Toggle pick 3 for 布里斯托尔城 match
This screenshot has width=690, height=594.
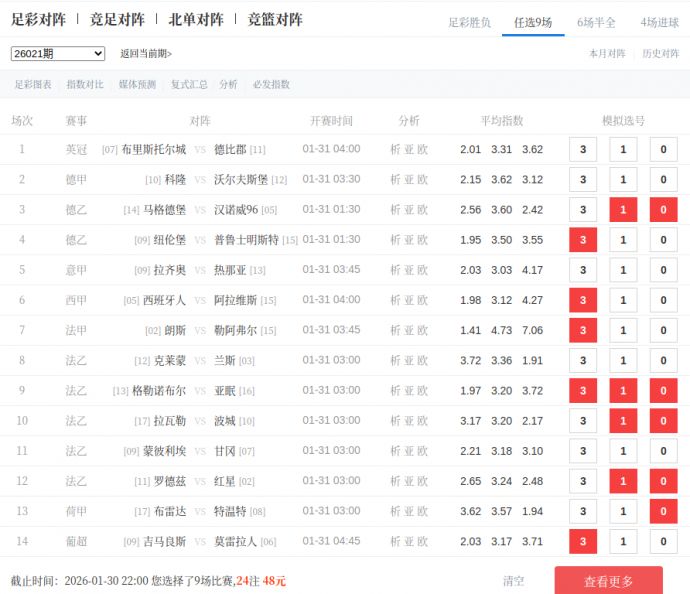582,150
